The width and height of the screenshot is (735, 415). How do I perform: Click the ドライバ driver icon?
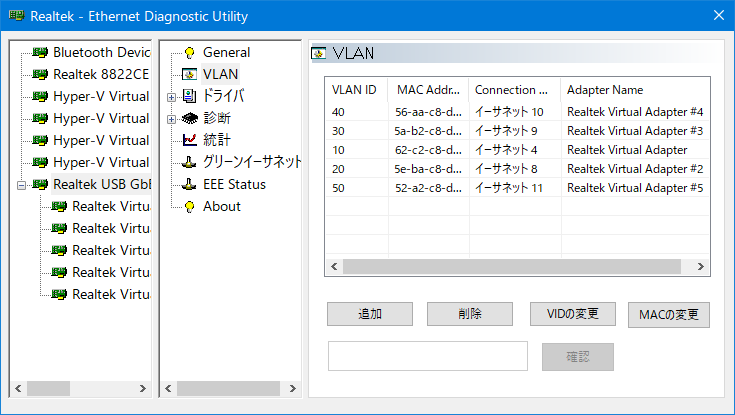point(189,96)
